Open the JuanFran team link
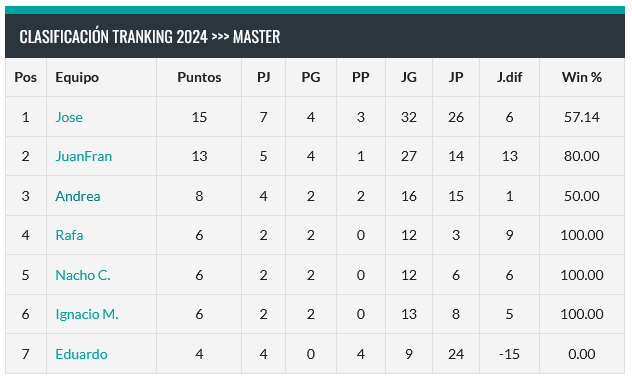The width and height of the screenshot is (632, 383). (x=83, y=156)
